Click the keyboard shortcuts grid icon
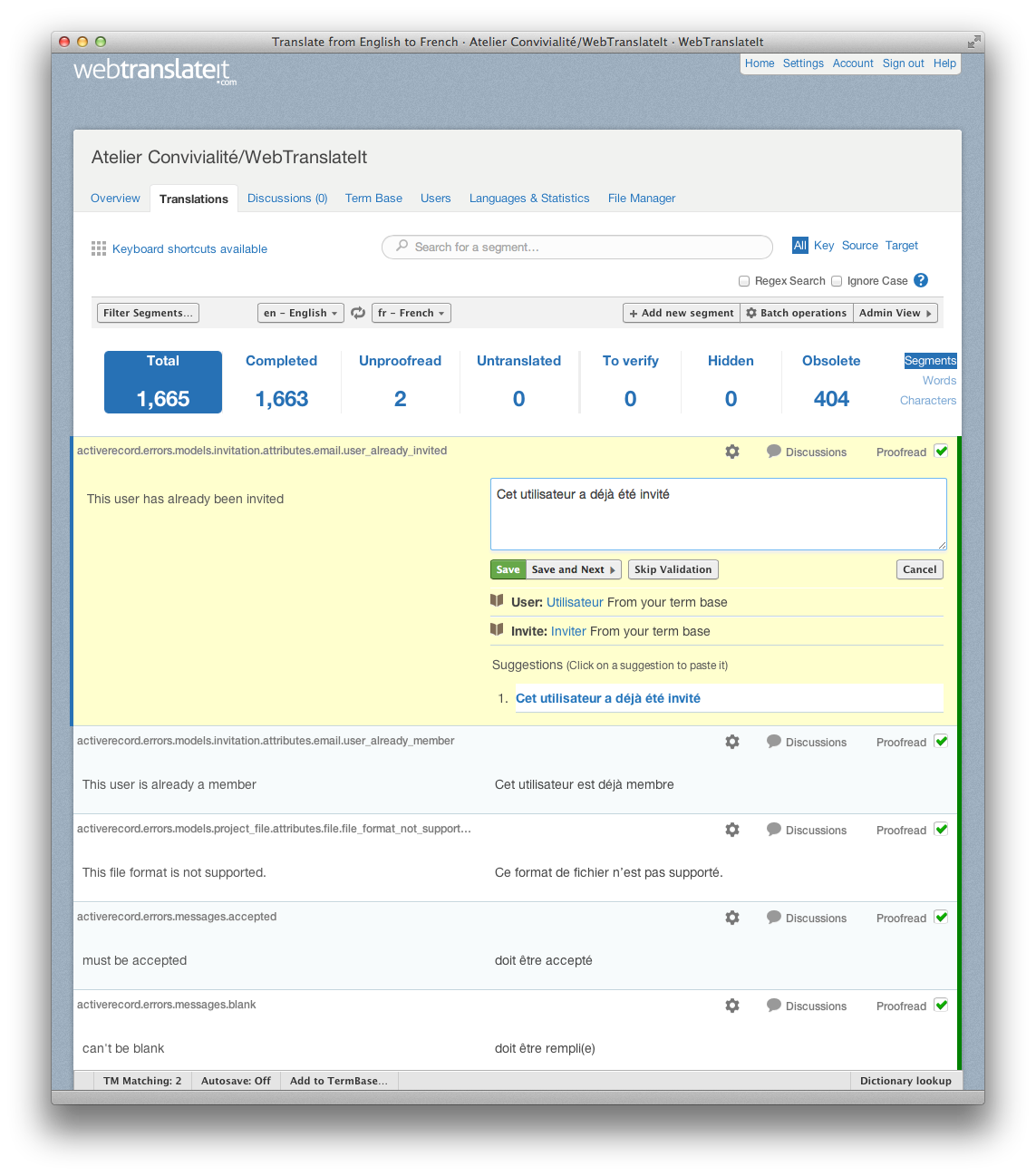This screenshot has width=1036, height=1176. (x=99, y=248)
